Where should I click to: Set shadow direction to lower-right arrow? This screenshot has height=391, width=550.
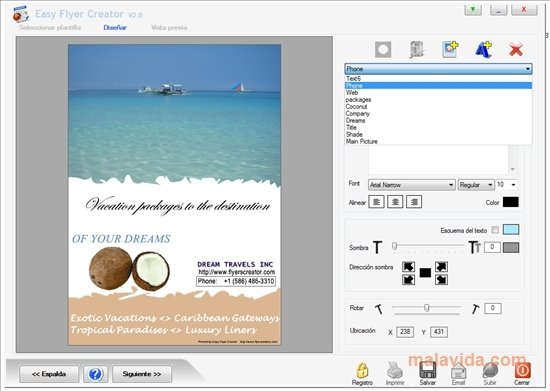441,279
